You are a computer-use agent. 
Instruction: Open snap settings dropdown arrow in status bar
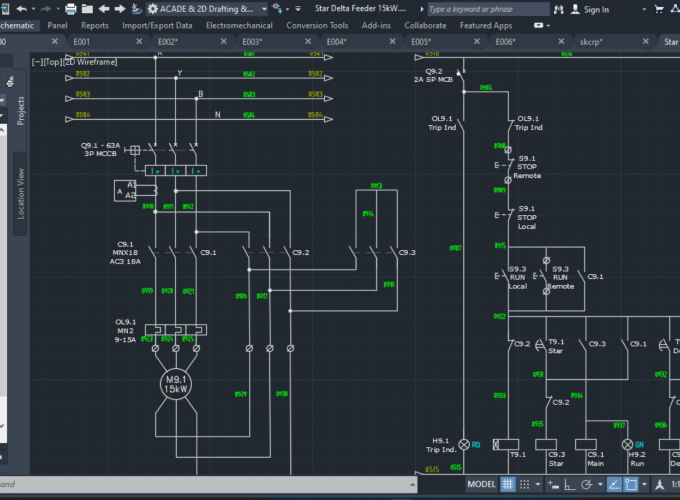coord(538,484)
